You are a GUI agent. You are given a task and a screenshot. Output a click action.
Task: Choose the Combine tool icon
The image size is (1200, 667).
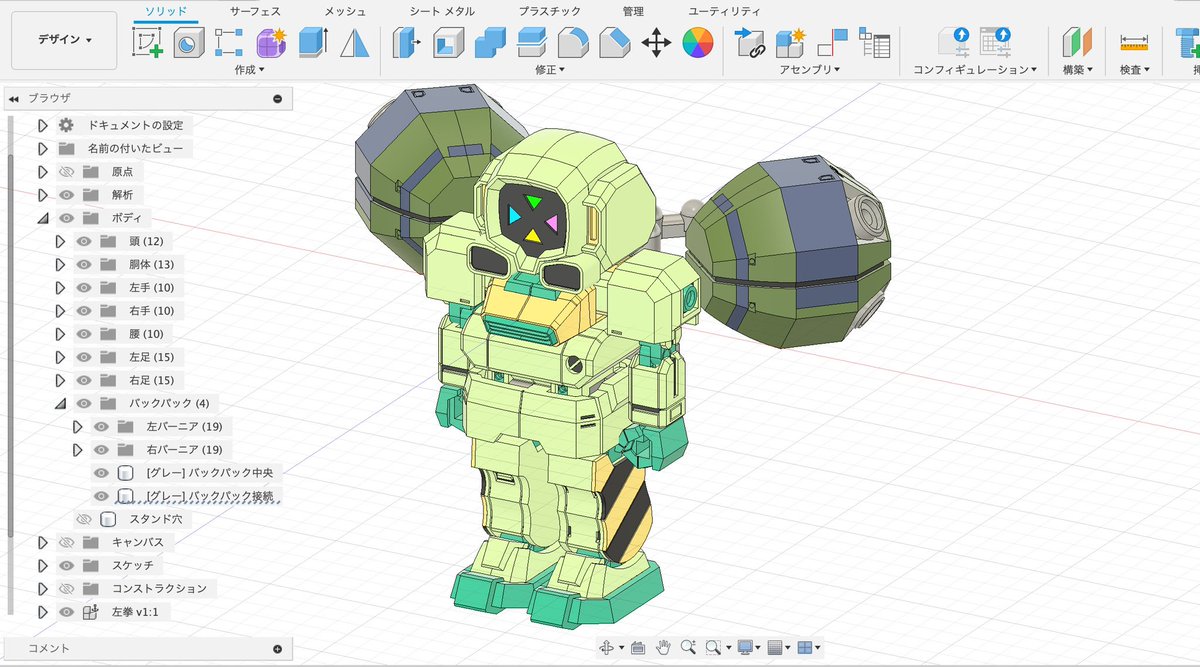pos(490,43)
